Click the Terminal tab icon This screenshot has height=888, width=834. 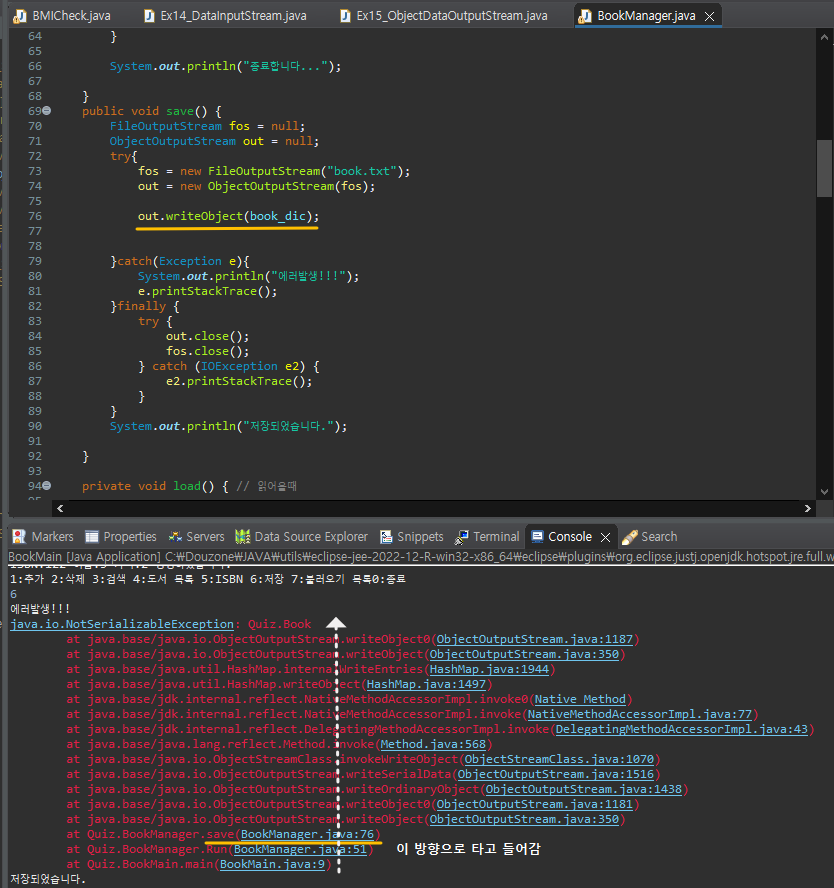coord(461,536)
